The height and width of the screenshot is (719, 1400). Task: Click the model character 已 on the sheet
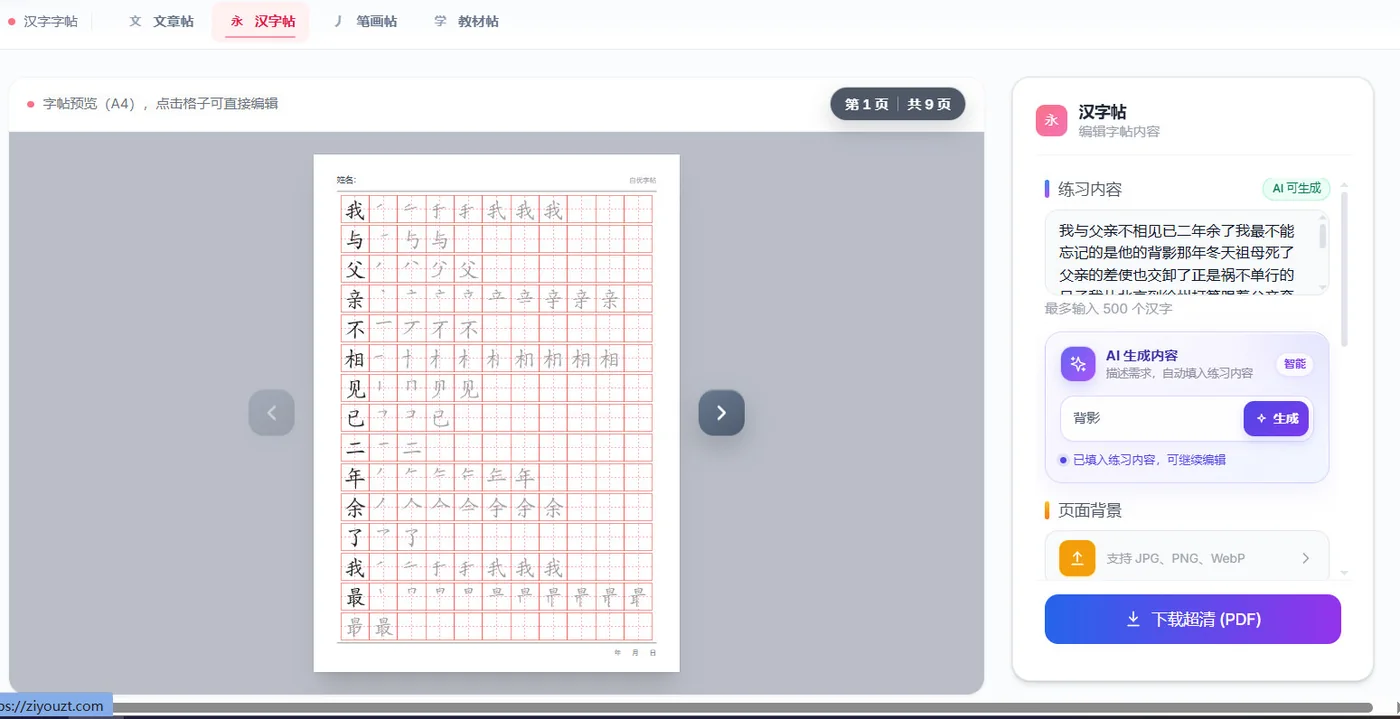pos(355,418)
